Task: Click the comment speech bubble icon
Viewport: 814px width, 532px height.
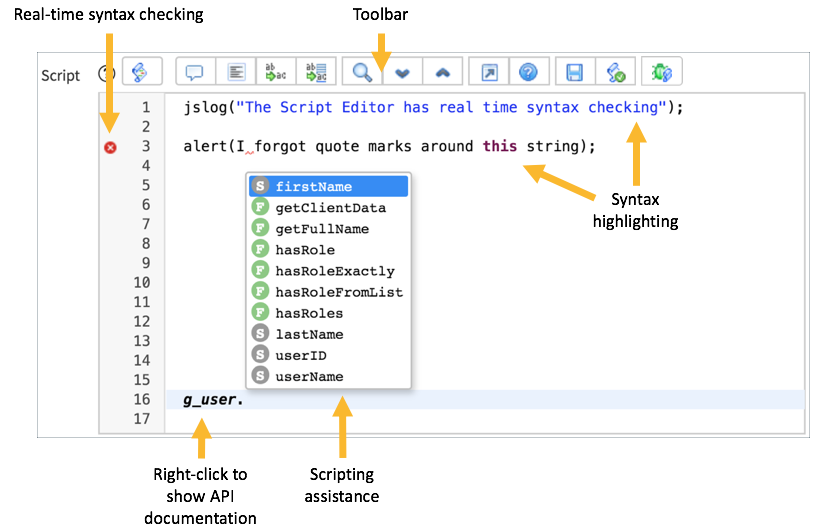Action: pyautogui.click(x=195, y=73)
